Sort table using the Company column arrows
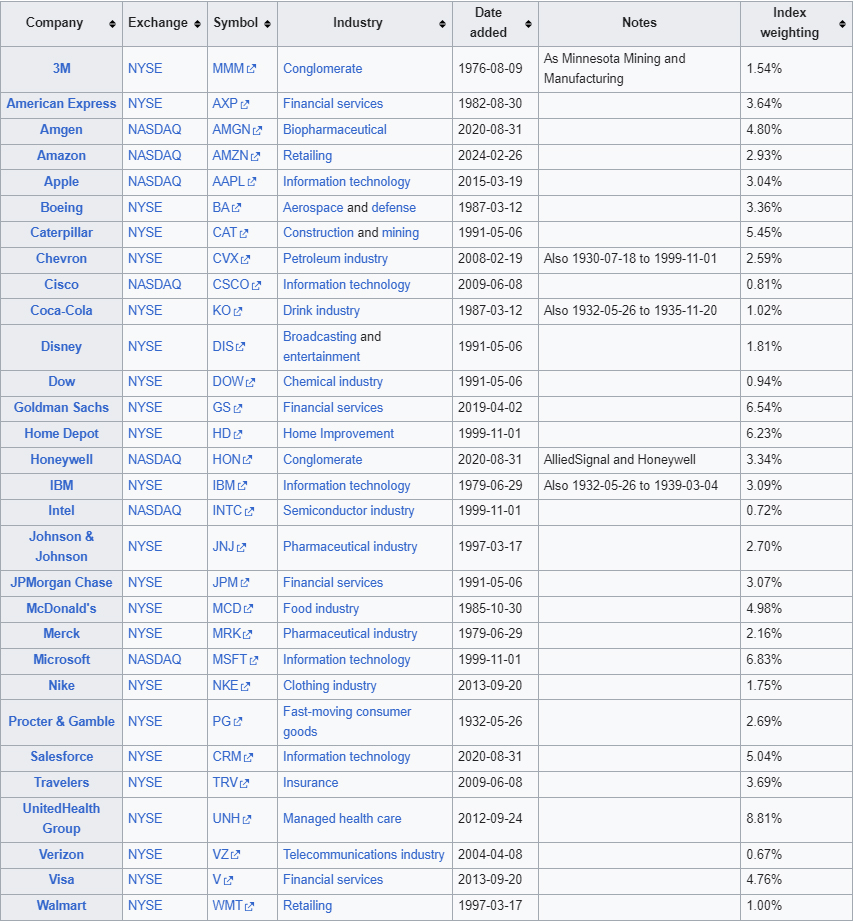The height and width of the screenshot is (921, 854). click(112, 23)
